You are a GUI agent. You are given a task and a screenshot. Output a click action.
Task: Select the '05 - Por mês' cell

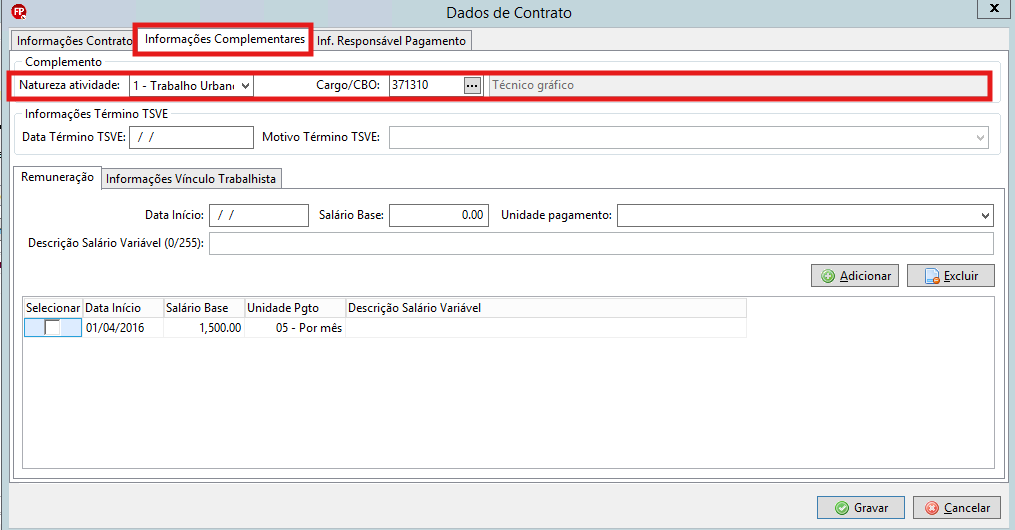click(295, 328)
